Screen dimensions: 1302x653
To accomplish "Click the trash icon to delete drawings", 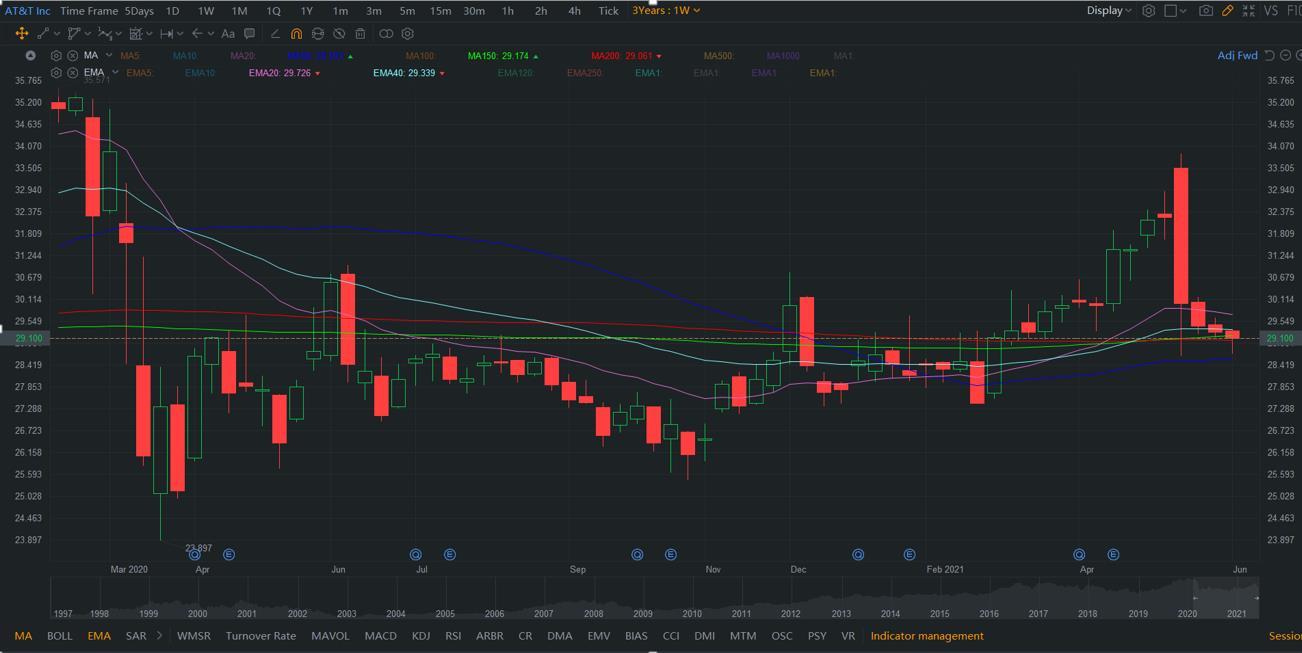I will pos(360,33).
